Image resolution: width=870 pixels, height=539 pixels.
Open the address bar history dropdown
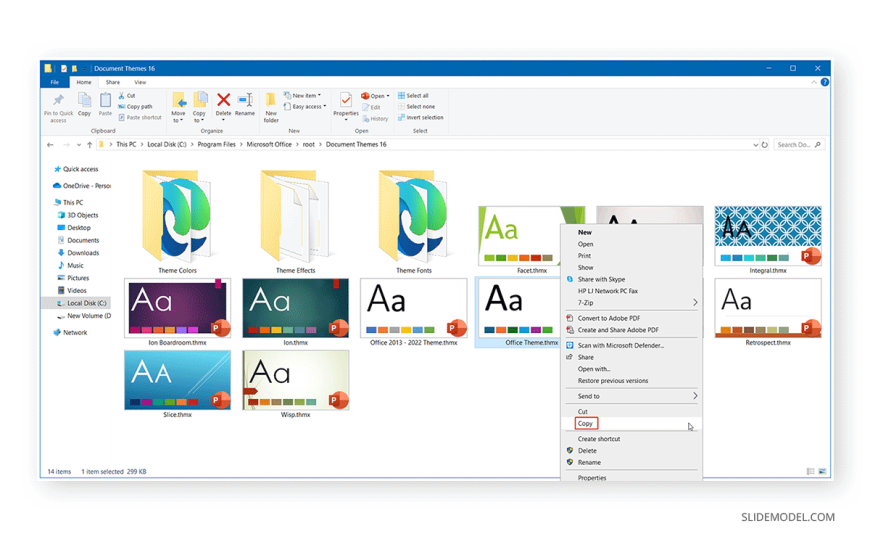tap(755, 145)
